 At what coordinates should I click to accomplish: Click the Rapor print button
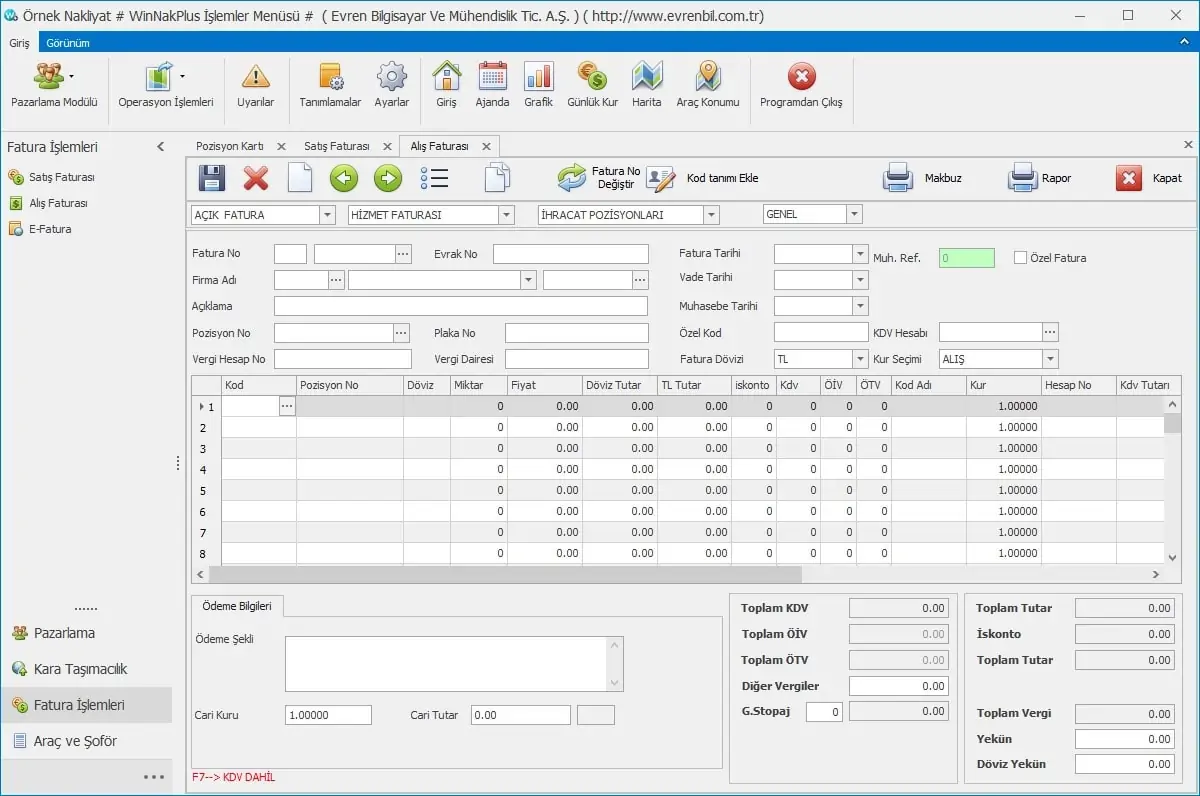click(x=1040, y=178)
